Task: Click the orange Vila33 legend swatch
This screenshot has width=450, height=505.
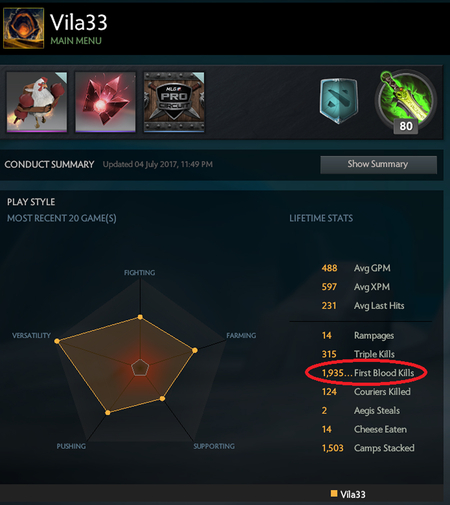Action: pyautogui.click(x=334, y=493)
